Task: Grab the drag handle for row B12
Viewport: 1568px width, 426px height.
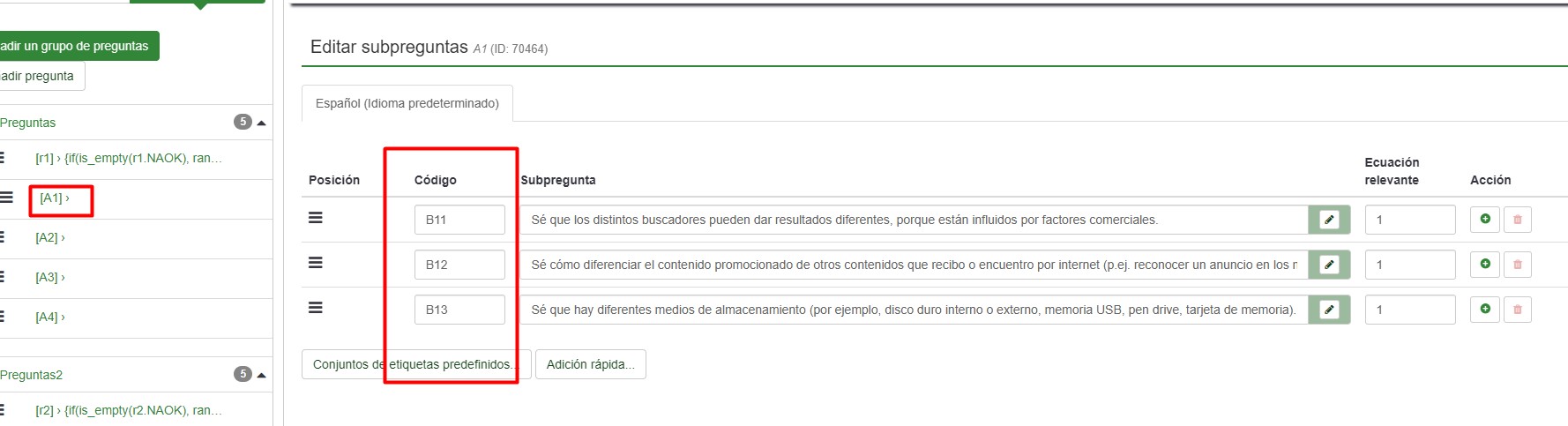Action: [315, 263]
